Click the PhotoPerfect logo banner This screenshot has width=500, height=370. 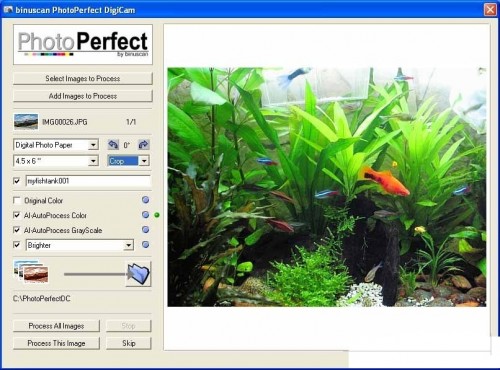click(83, 44)
